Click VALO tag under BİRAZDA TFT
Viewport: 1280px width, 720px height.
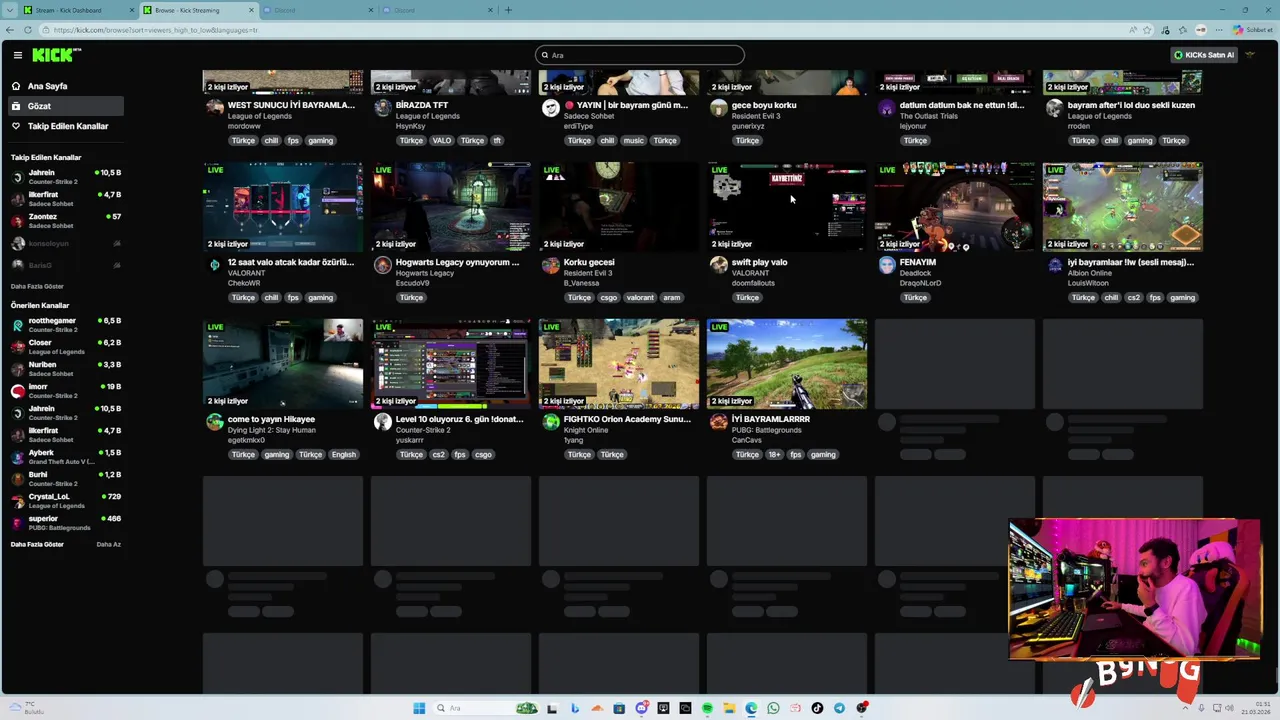[442, 140]
